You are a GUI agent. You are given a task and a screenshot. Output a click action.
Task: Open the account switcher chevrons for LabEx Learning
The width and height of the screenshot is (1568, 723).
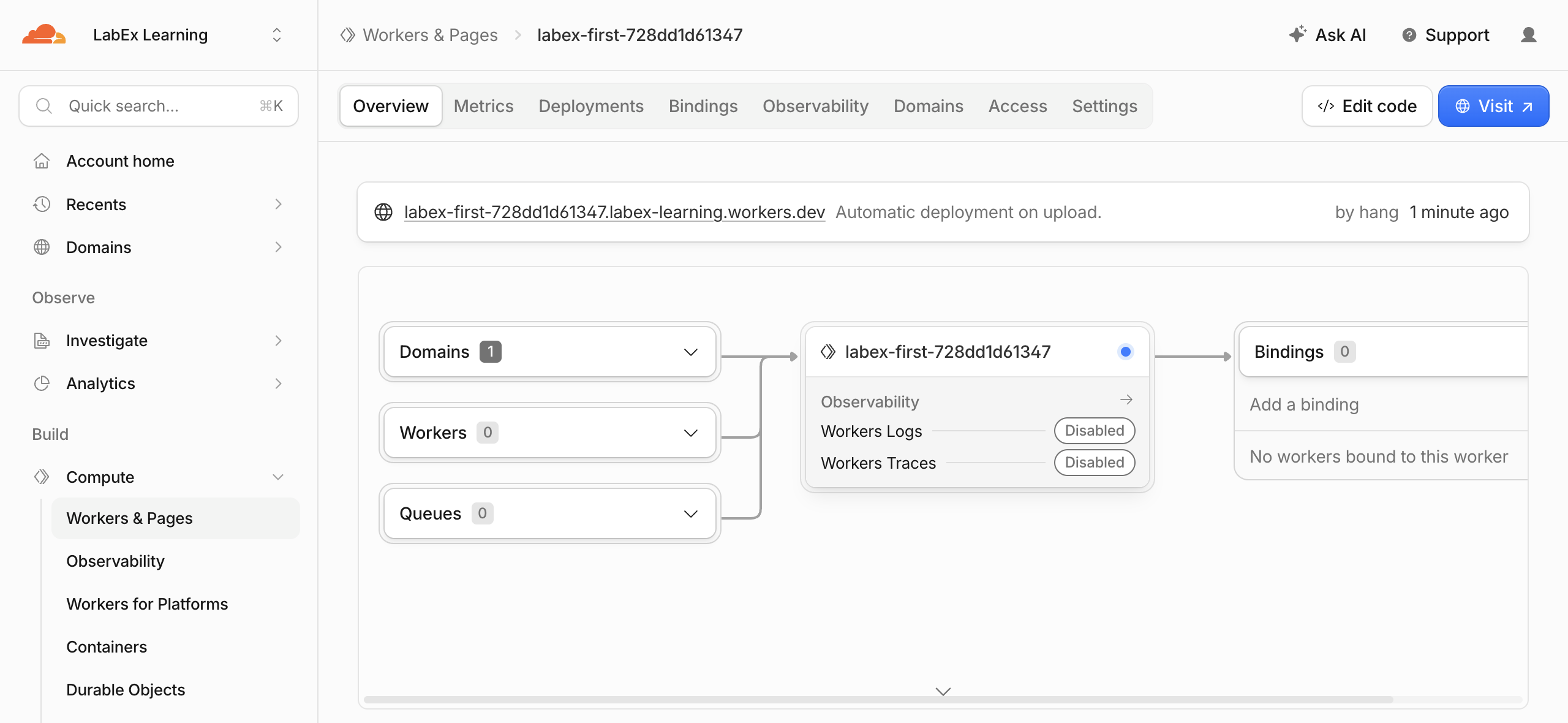277,35
